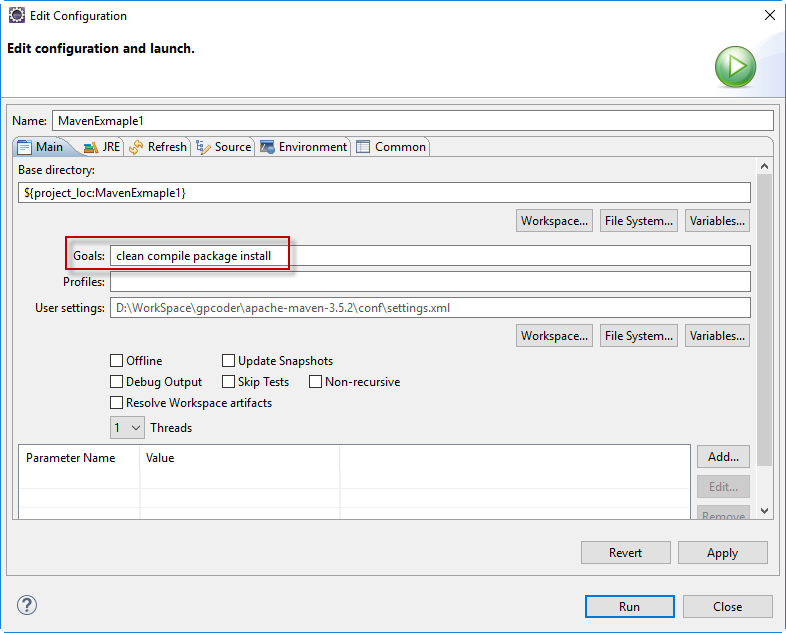Click the help question mark icon
Screen dimensions: 786x633
click(27, 605)
